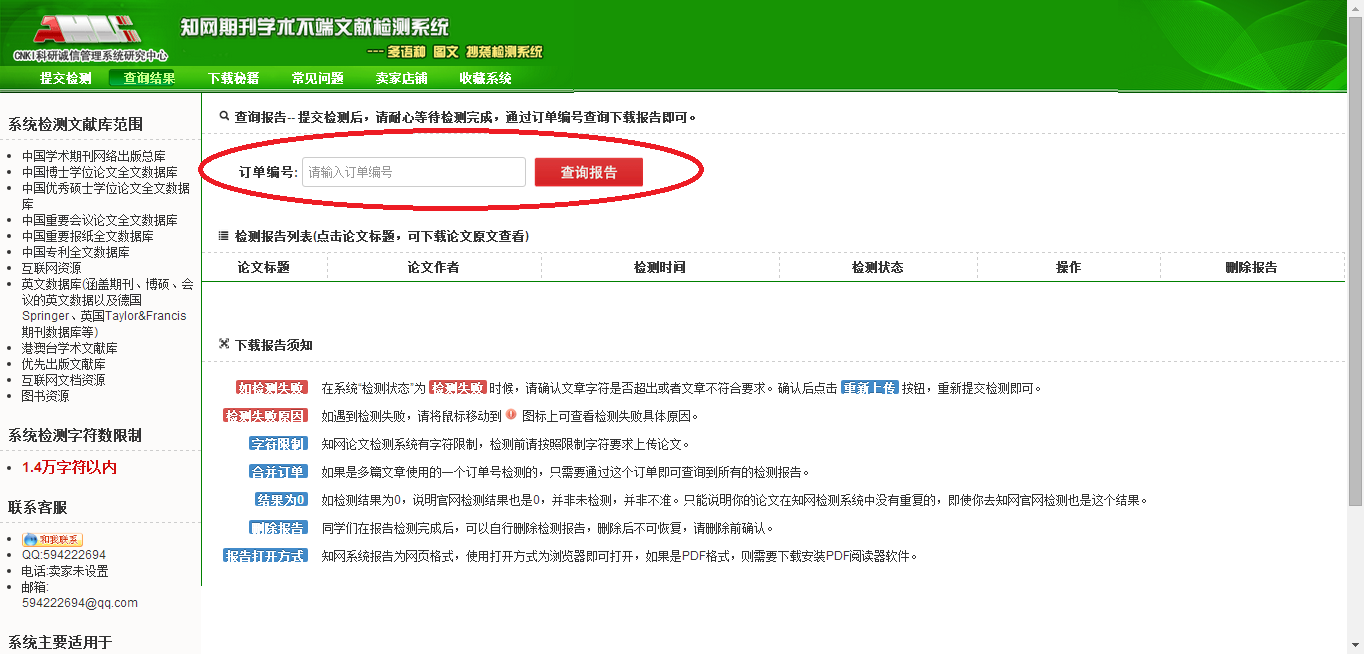This screenshot has width=1364, height=654.
Task: Click the 图书资源 sidebar item
Action: [46, 396]
